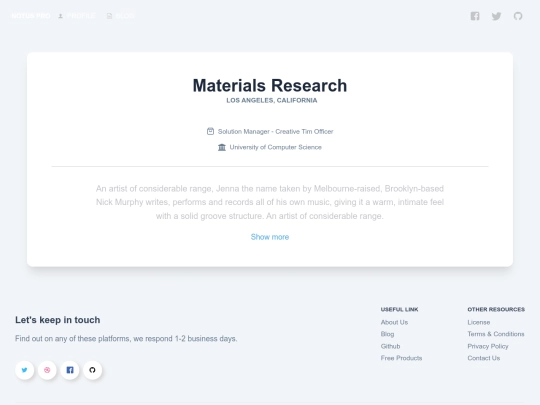Click the briefcase icon beside Solution Manager
Image resolution: width=540 pixels, height=405 pixels.
click(210, 131)
